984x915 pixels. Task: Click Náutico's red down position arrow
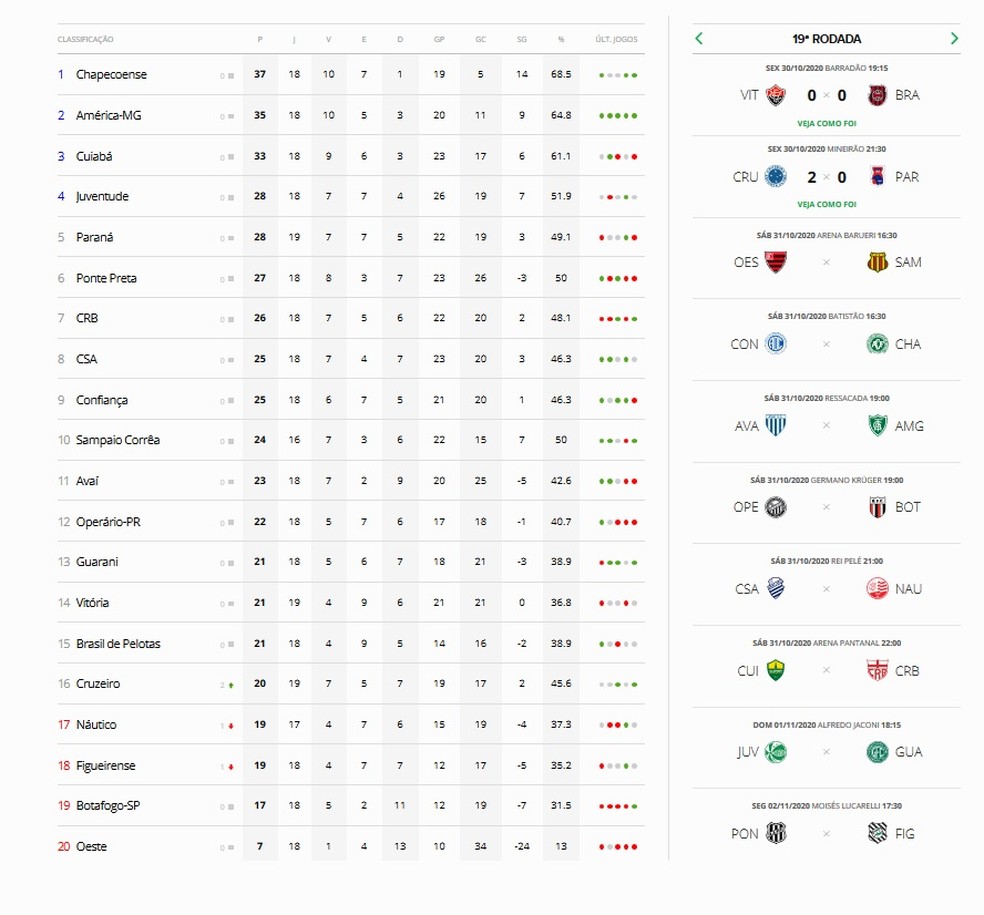(231, 725)
